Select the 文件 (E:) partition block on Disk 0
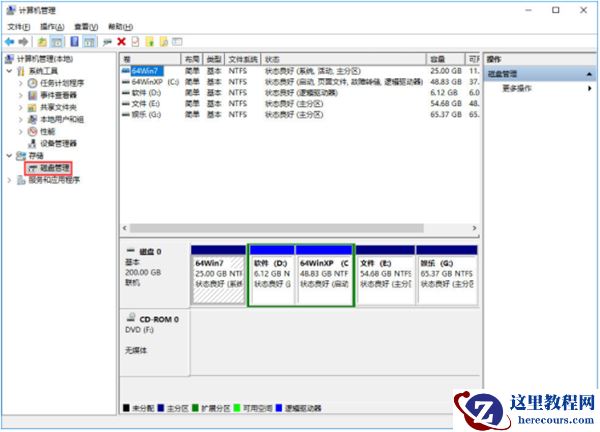The image size is (600, 432). coord(386,275)
